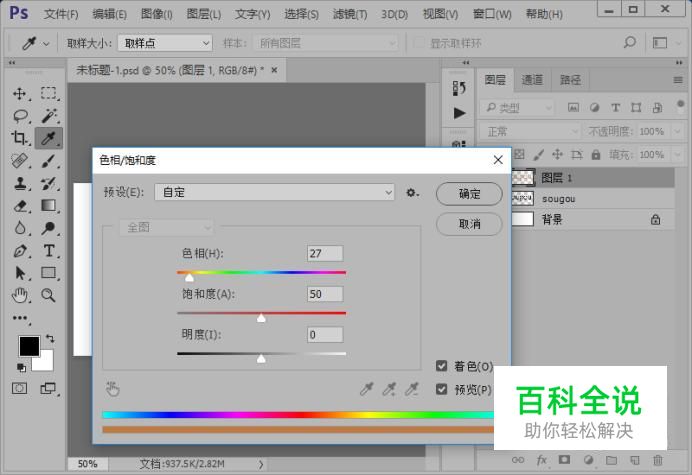
Task: Toggle lock all on layers panel
Action: click(x=596, y=155)
